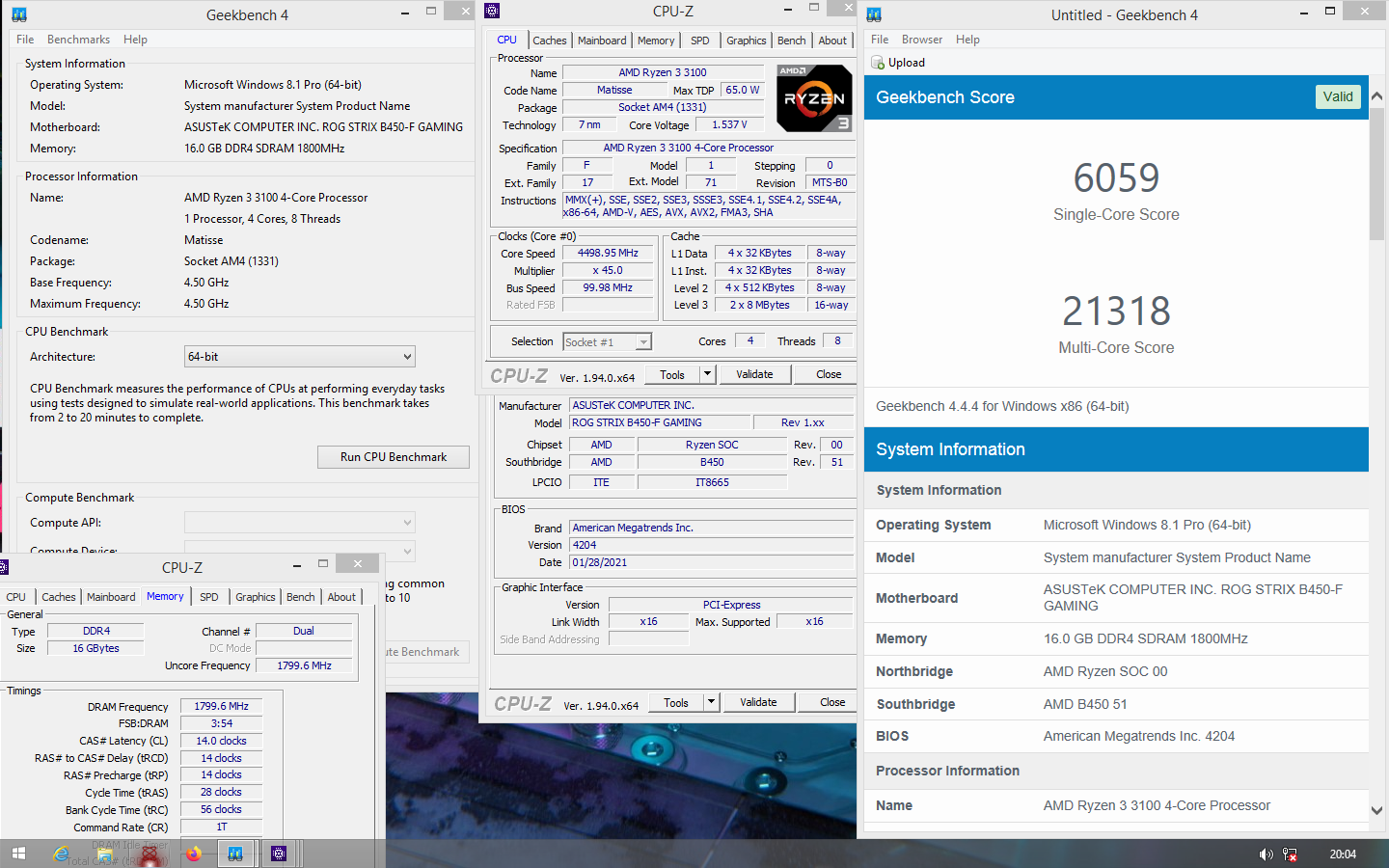Click CPU-Z title bar icon in top CPU window

pos(492,11)
